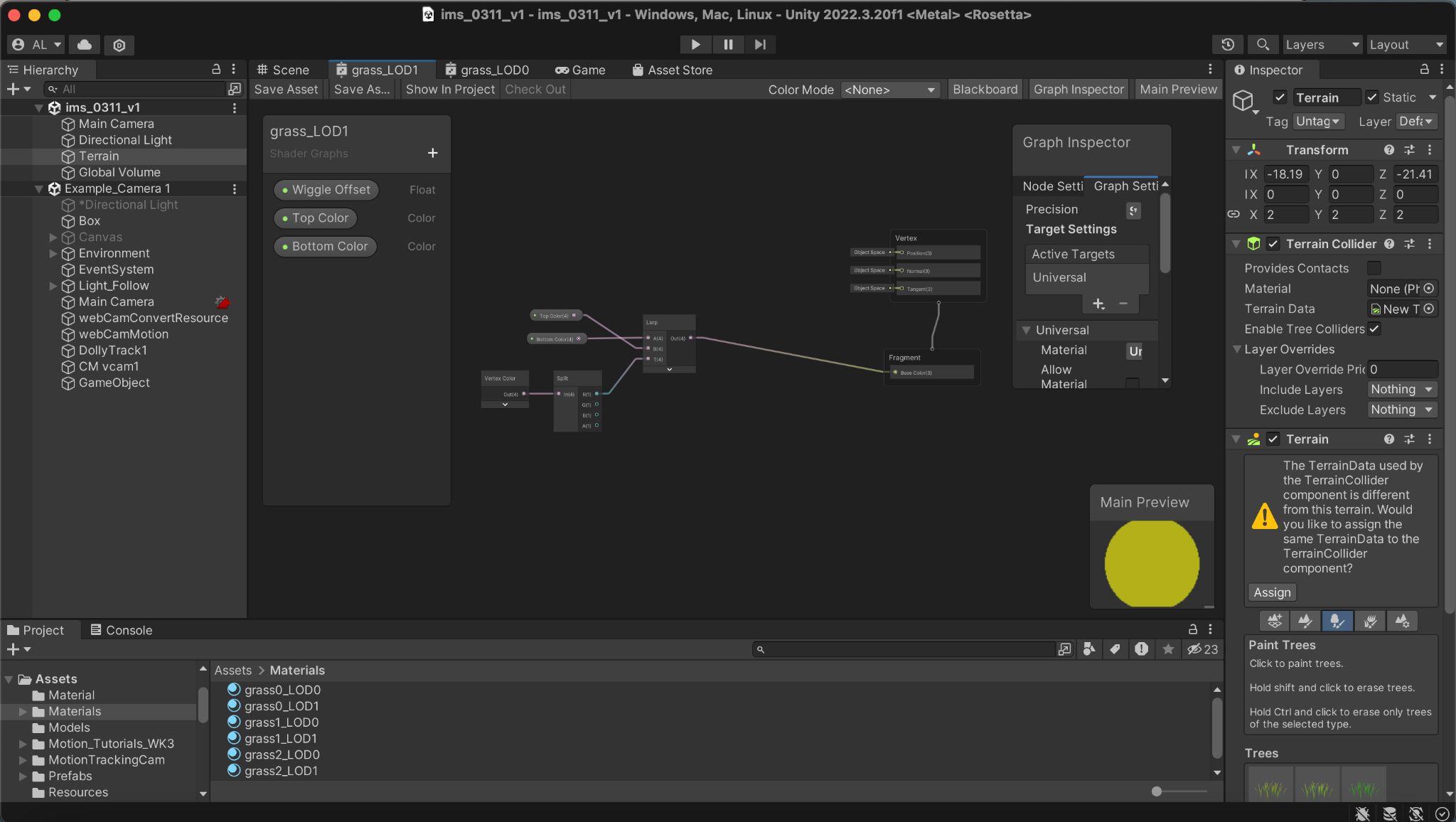Toggle the Provides Contacts checkbox
Screen dimensions: 1456x822
coord(1374,268)
